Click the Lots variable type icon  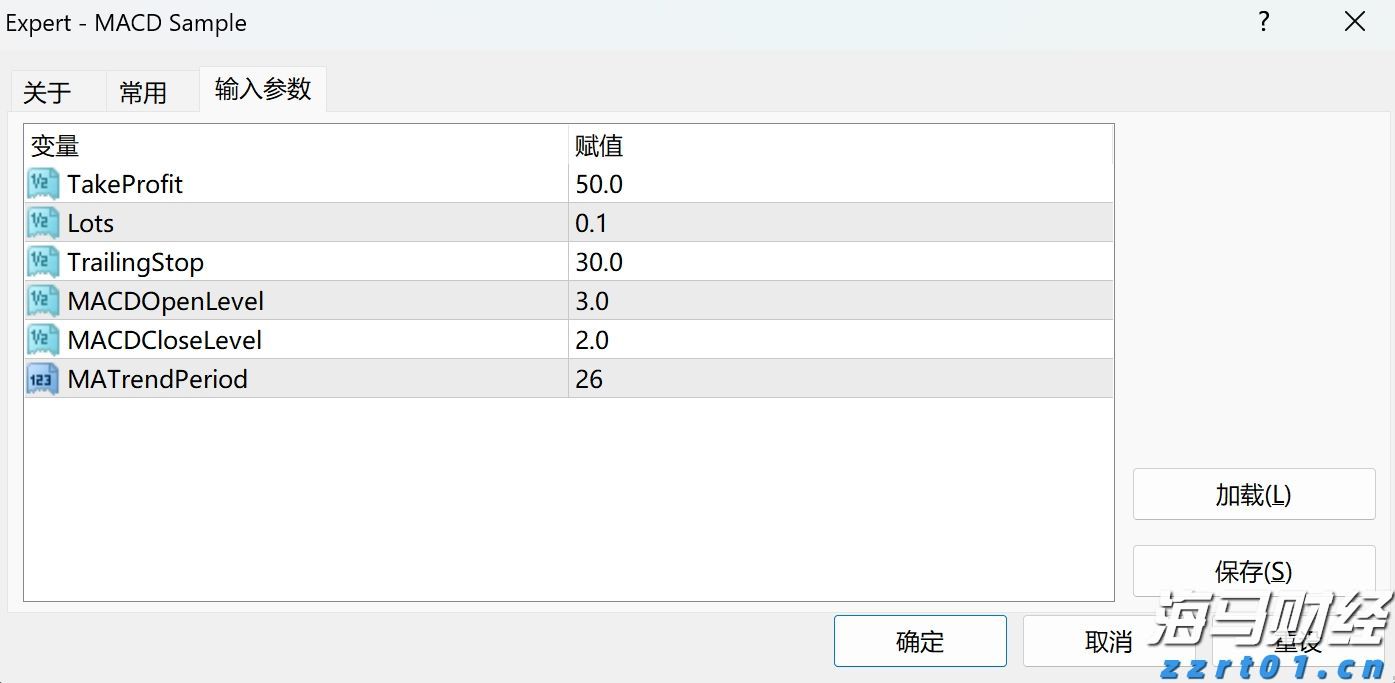(42, 223)
